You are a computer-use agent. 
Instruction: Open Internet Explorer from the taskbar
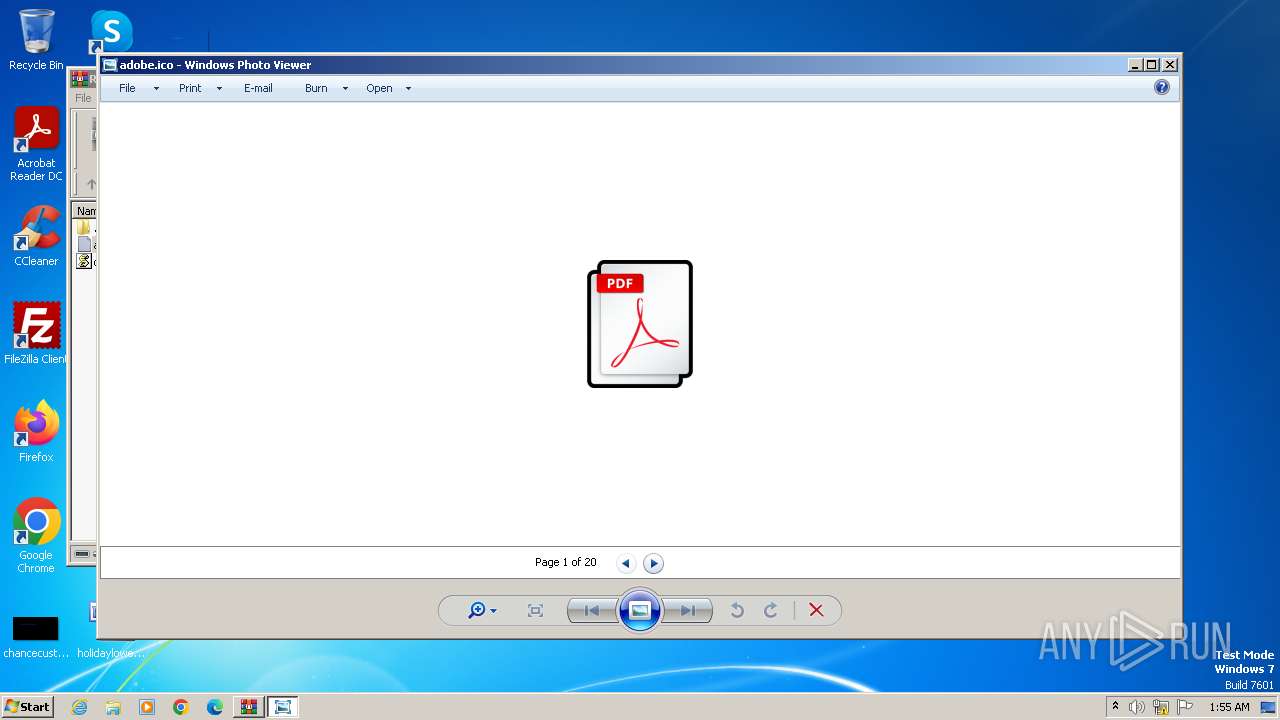pos(79,707)
